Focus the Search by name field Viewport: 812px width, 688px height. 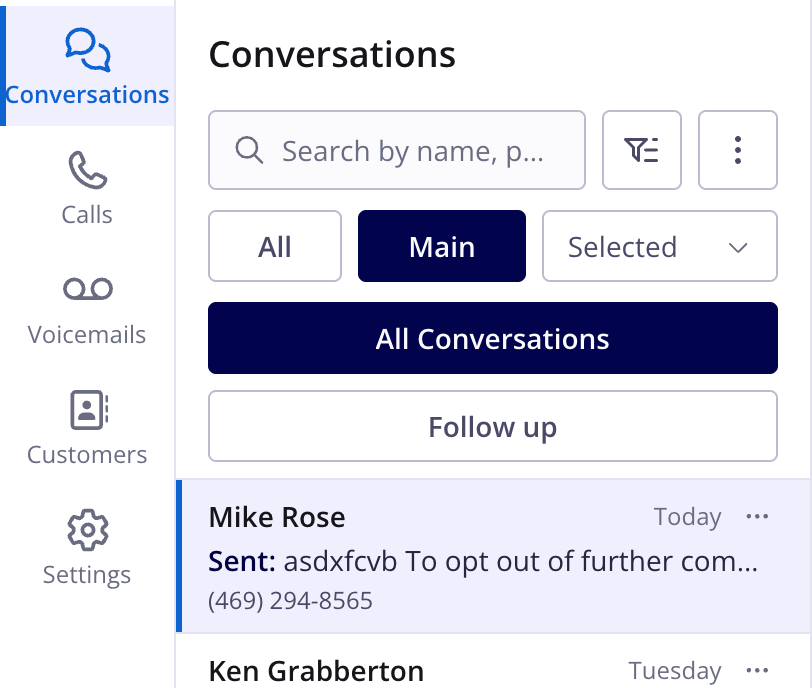(x=397, y=150)
